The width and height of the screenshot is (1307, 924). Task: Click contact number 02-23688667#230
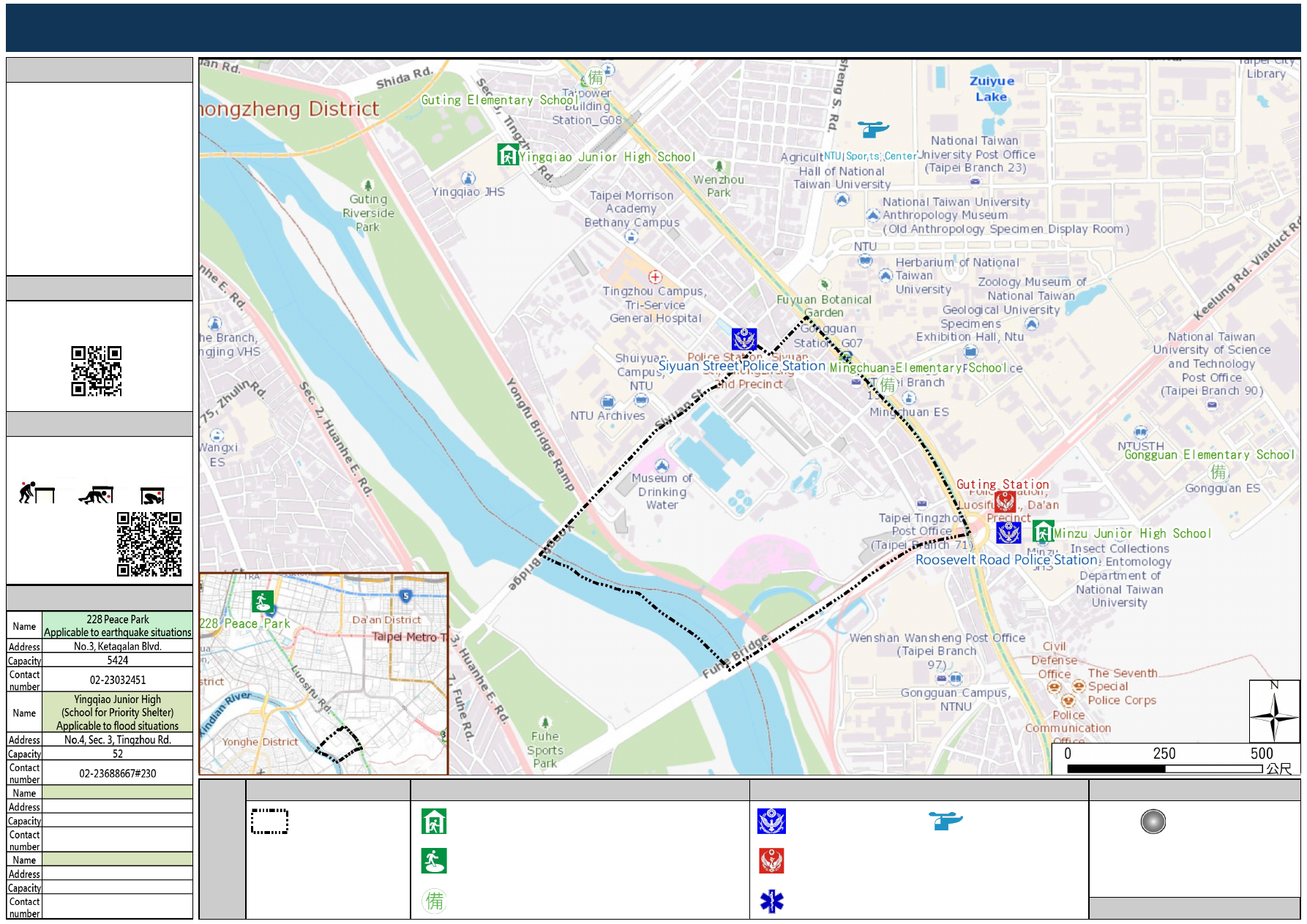[x=117, y=773]
